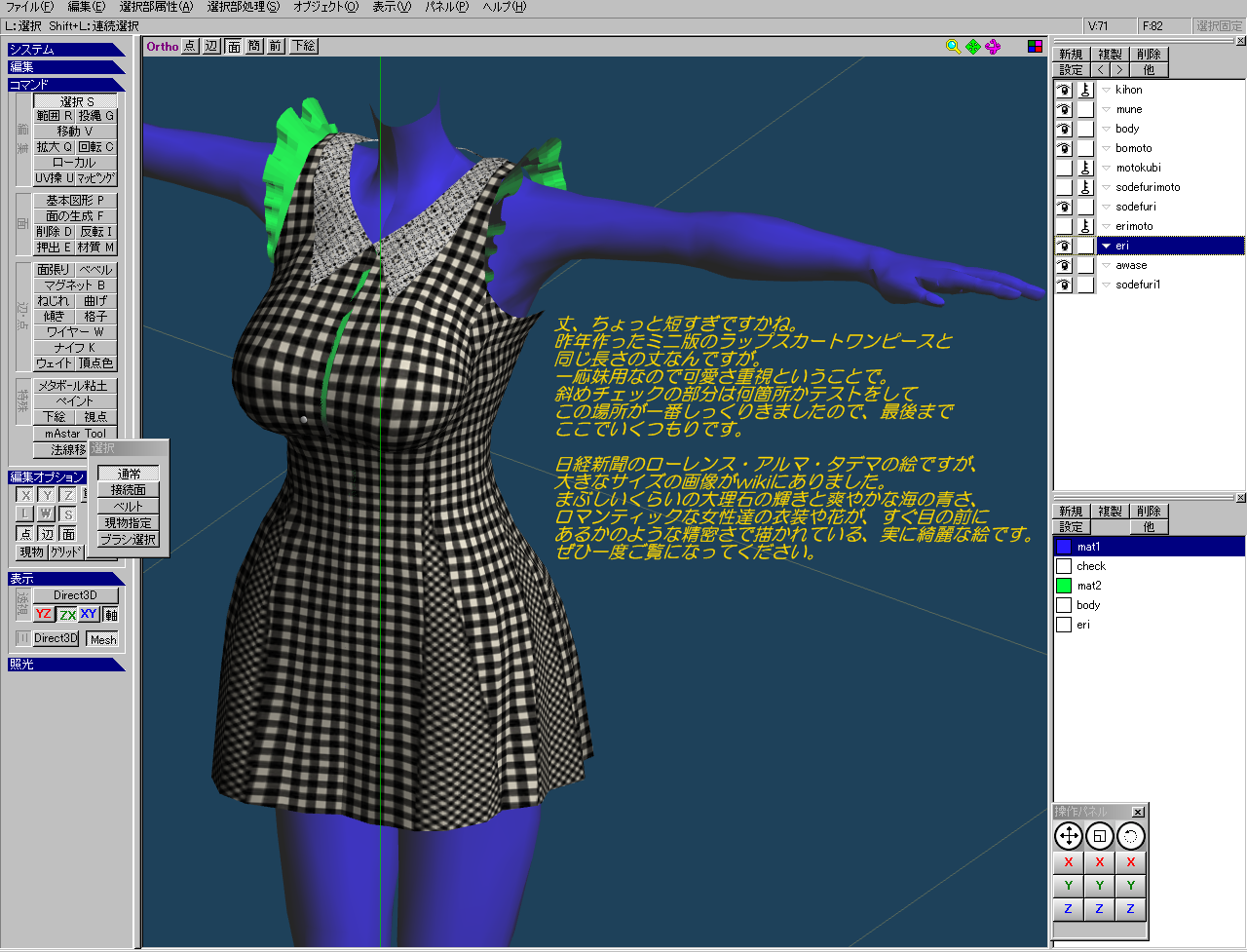Screen dimensions: 1247x952
Task: Toggle the lock key on kihon object
Action: click(x=1085, y=90)
